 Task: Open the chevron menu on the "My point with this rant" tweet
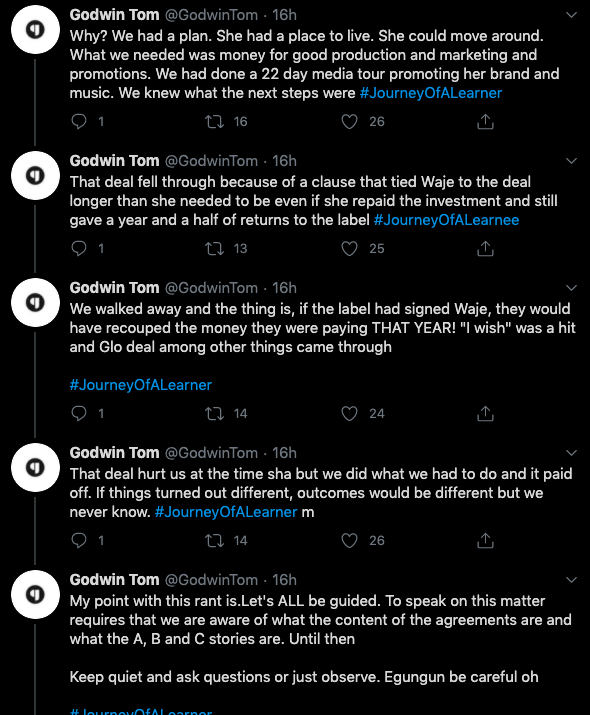pos(571,580)
